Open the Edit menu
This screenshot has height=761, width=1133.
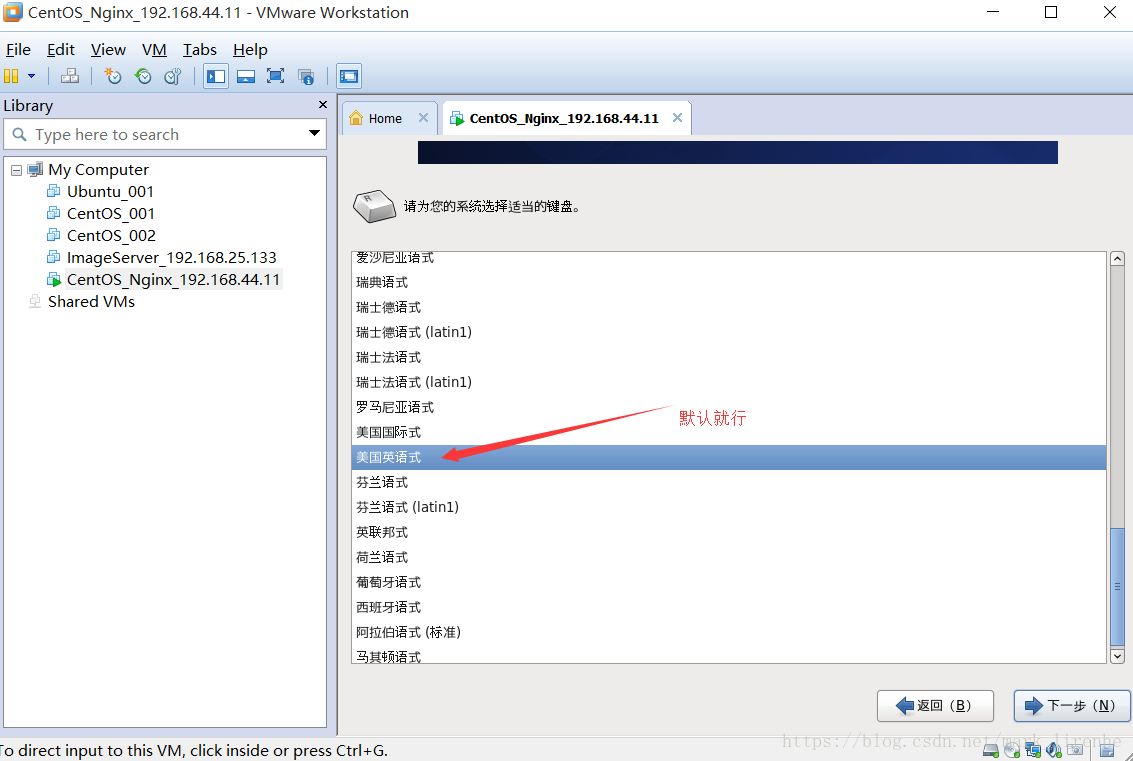pyautogui.click(x=61, y=50)
